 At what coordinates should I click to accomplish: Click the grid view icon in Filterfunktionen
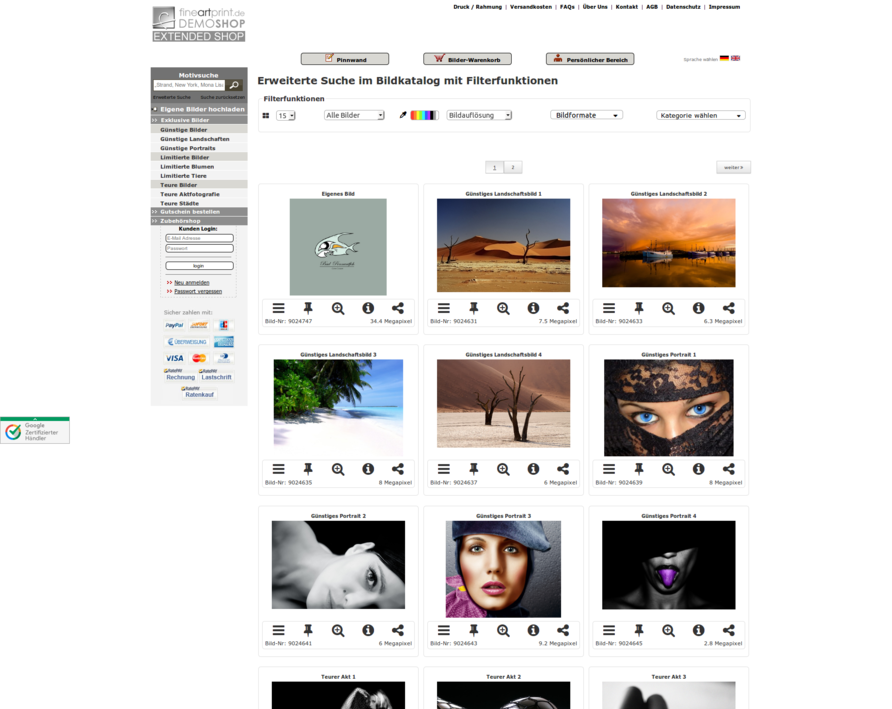pos(266,116)
